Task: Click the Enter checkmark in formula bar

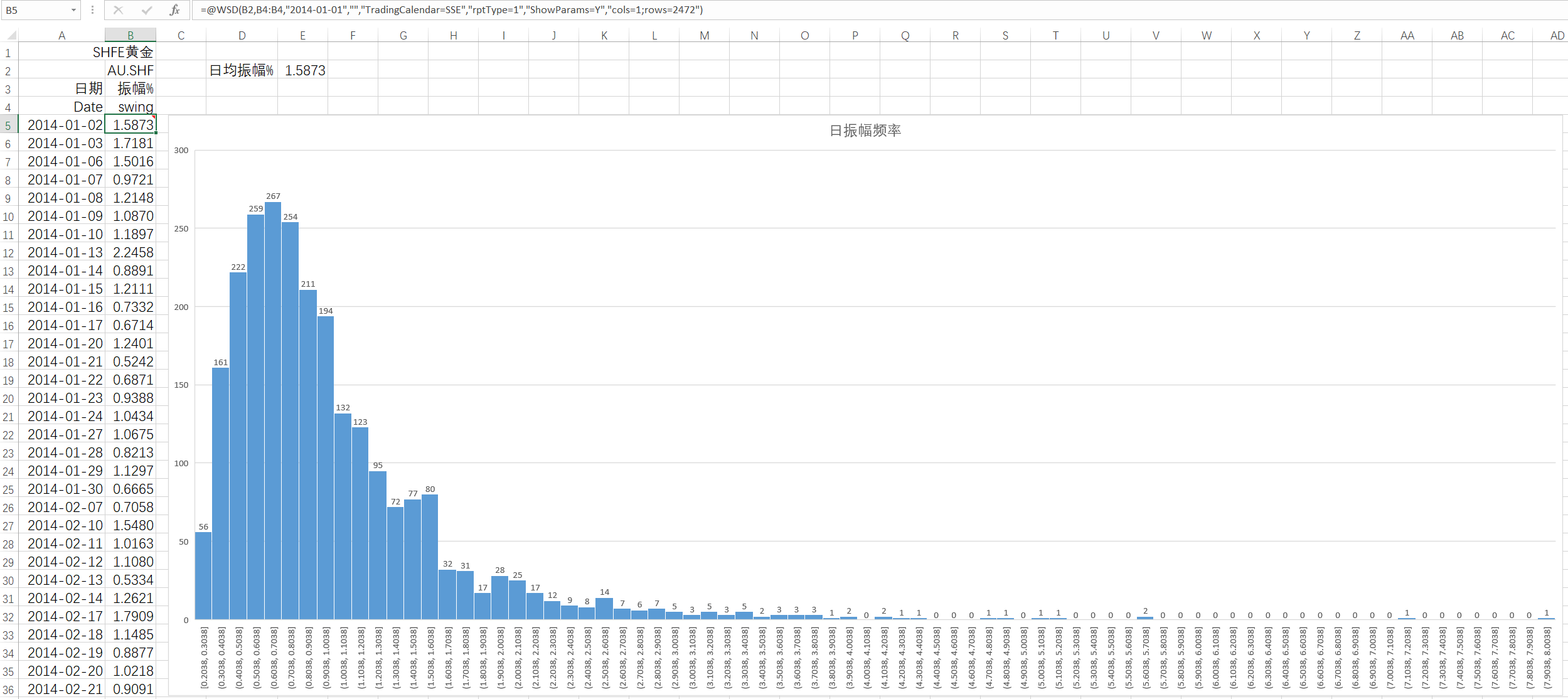Action: pos(146,10)
